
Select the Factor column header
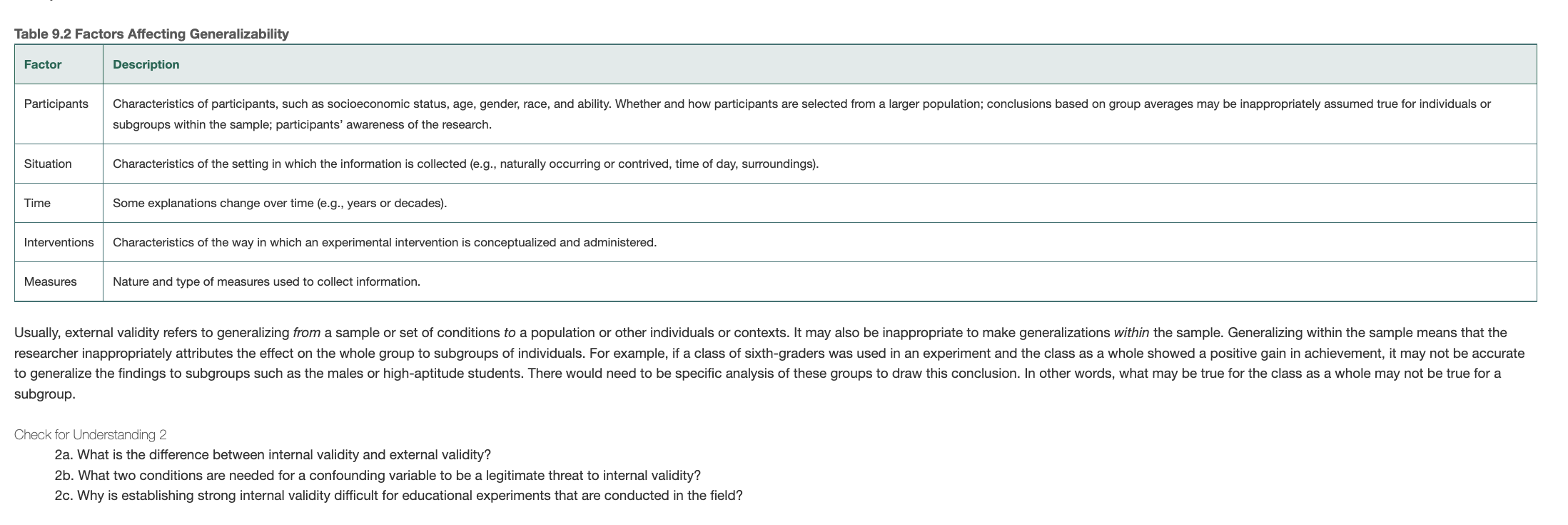pyautogui.click(x=43, y=64)
